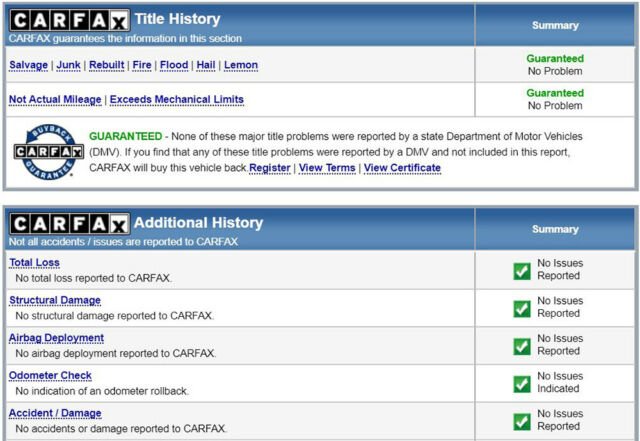Click the green checkmark in Odometer Check row
This screenshot has width=640, height=441.
point(522,384)
